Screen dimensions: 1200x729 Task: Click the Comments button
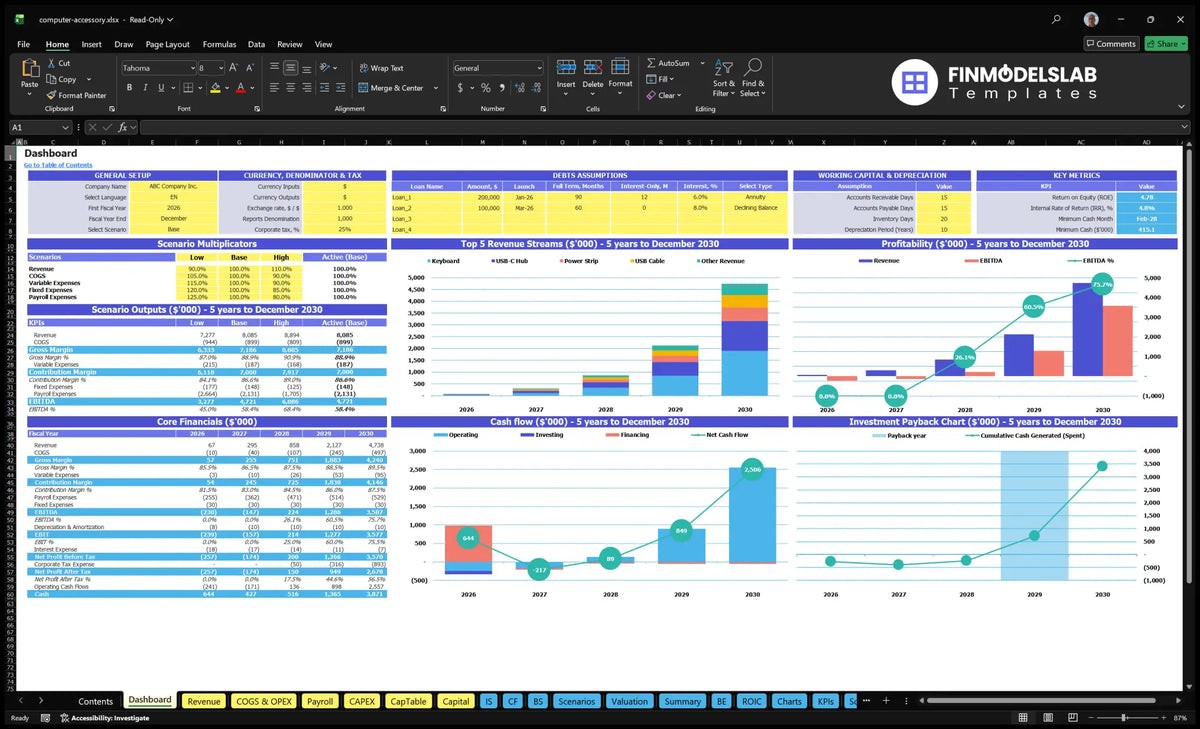[1111, 43]
